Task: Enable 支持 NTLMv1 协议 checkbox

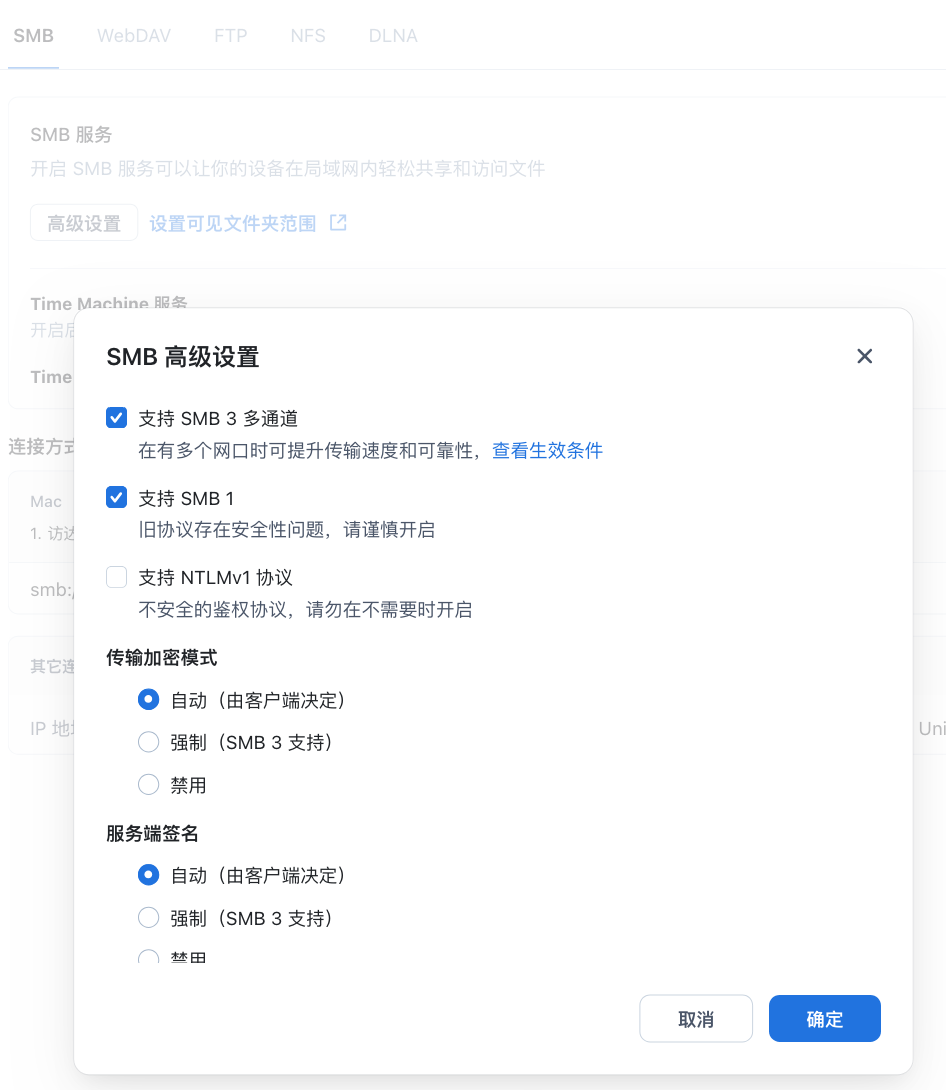Action: pyautogui.click(x=116, y=577)
